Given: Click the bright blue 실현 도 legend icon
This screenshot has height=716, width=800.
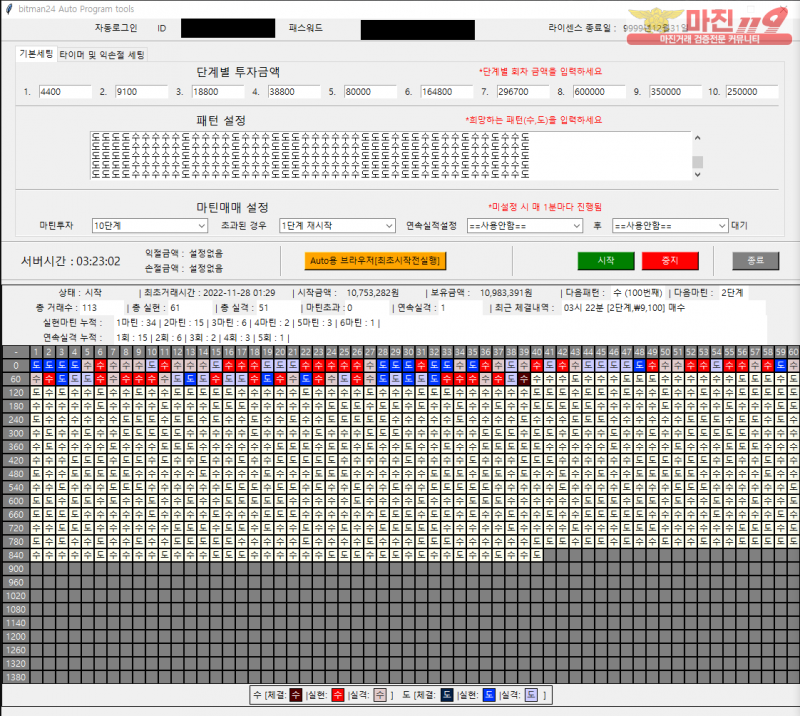Looking at the screenshot, I should (x=489, y=694).
